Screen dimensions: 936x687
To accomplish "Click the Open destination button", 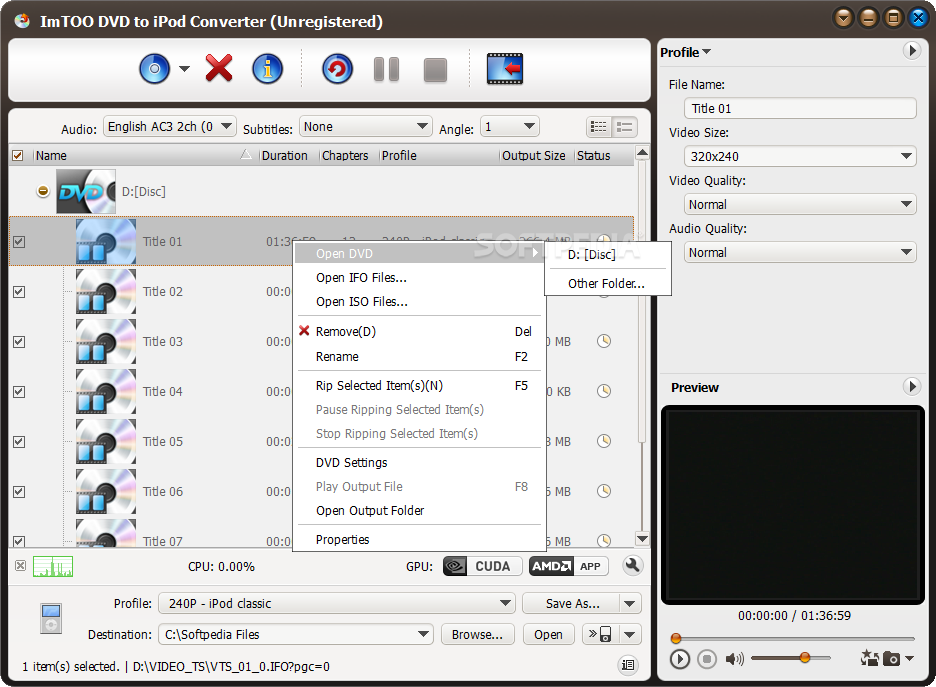I will click(548, 634).
